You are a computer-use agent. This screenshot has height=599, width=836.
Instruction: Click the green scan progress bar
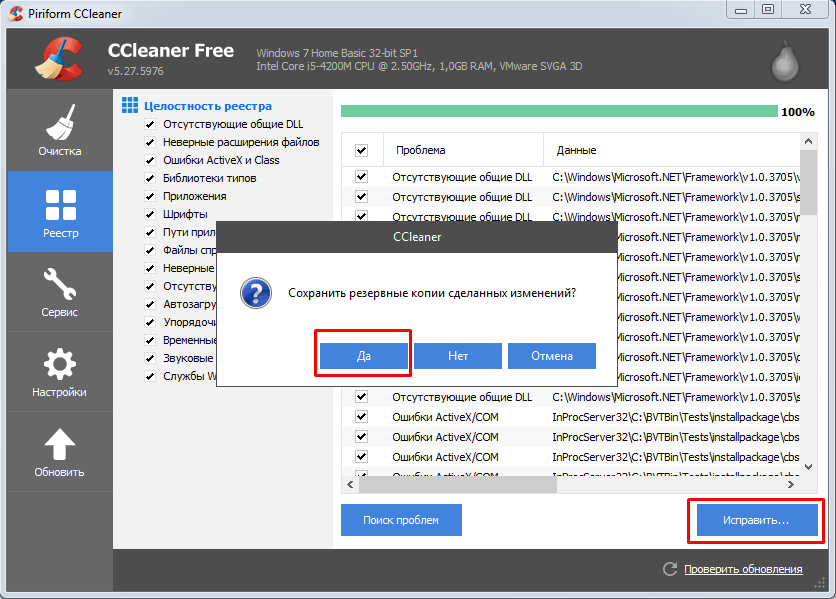559,111
